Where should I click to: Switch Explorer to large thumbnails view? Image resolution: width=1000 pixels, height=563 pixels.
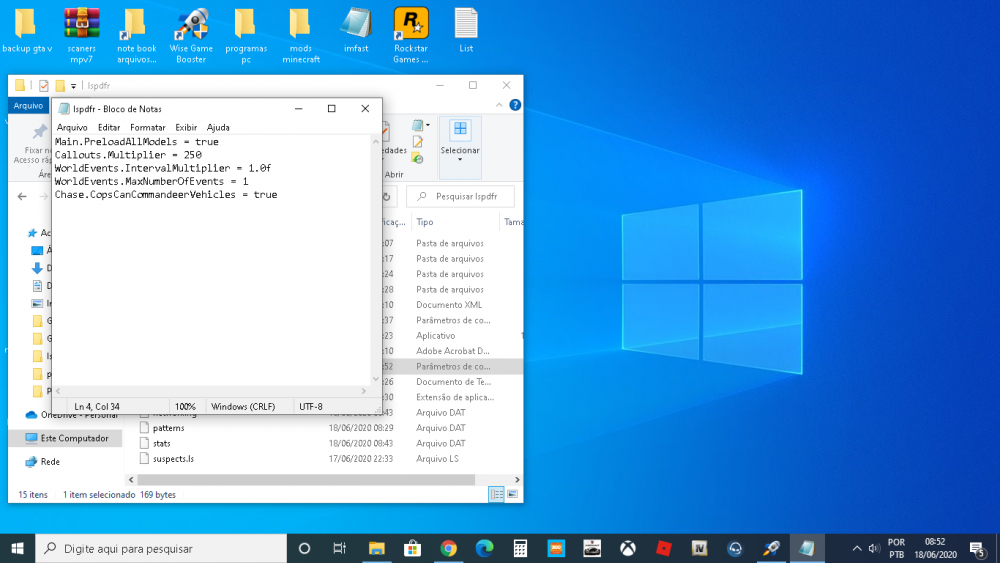click(x=511, y=494)
